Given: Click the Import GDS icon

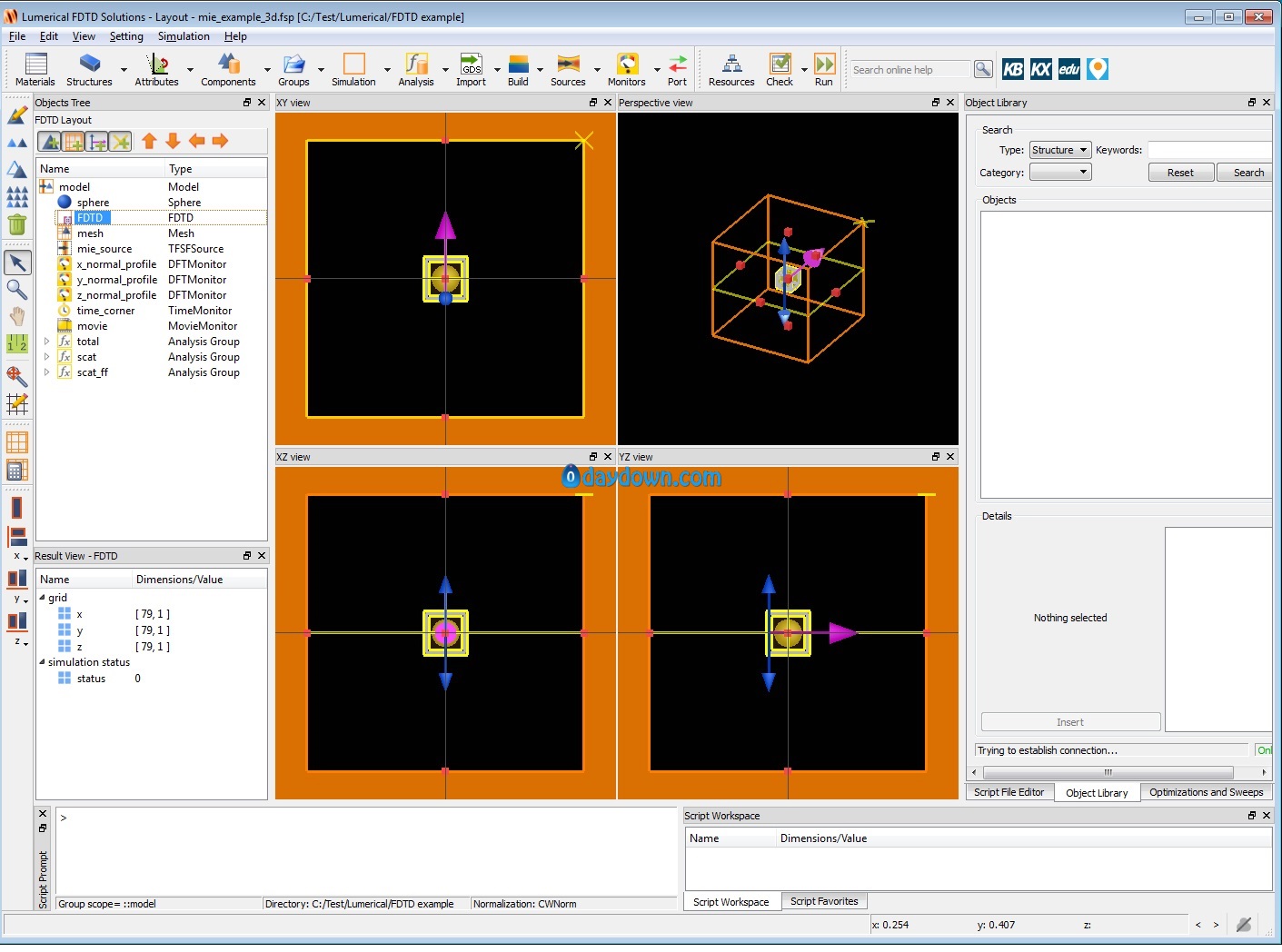Looking at the screenshot, I should click(471, 64).
